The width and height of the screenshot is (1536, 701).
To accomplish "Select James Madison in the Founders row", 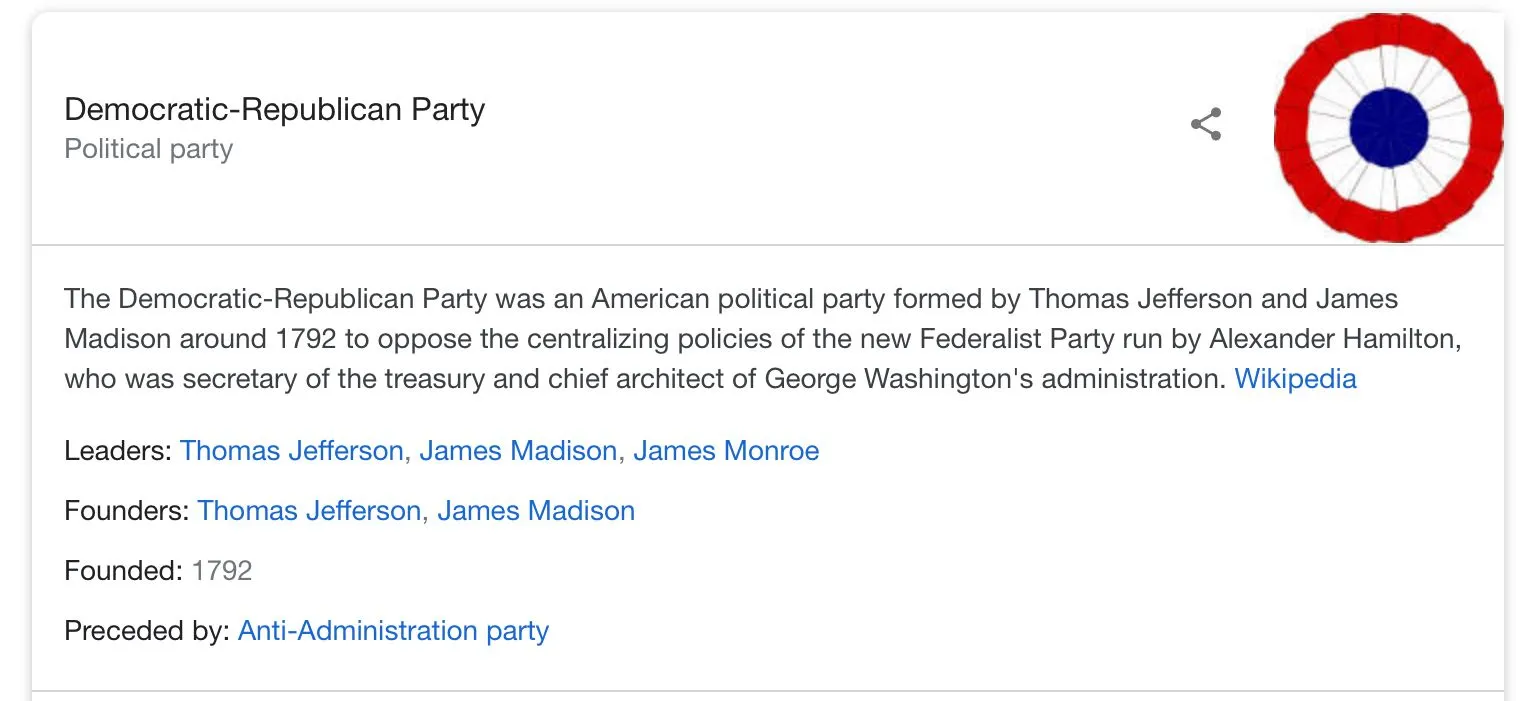I will pos(536,511).
